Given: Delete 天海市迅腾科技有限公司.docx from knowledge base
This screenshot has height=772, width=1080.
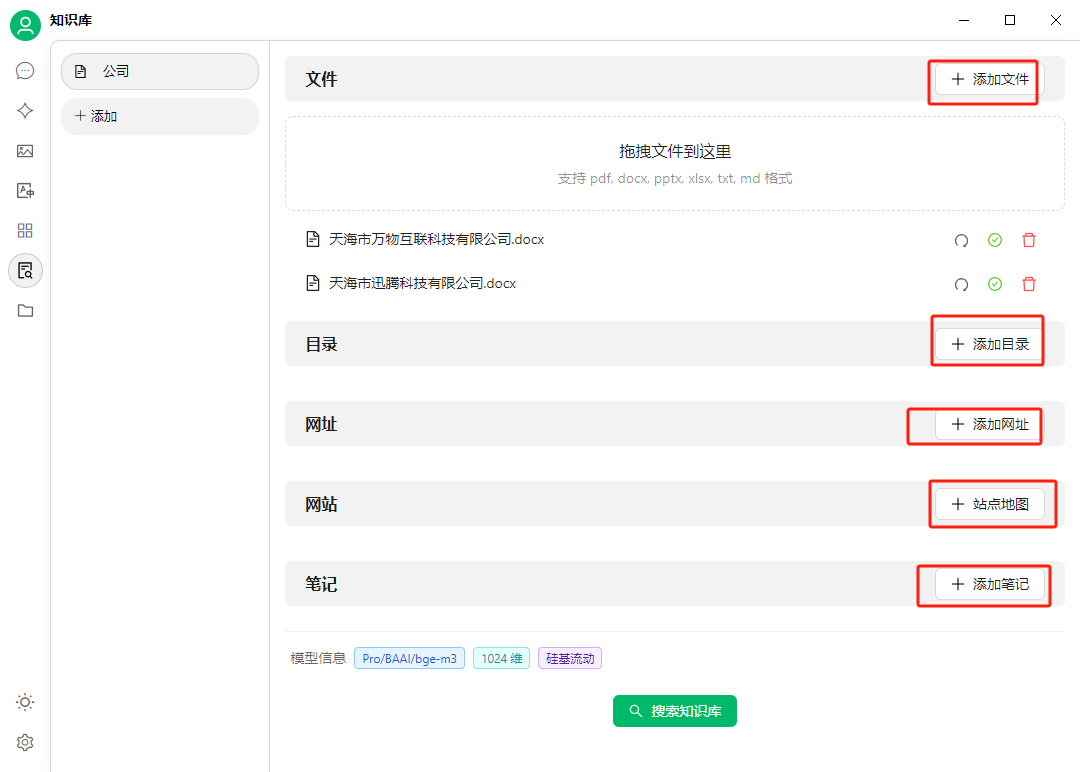Looking at the screenshot, I should point(1029,283).
